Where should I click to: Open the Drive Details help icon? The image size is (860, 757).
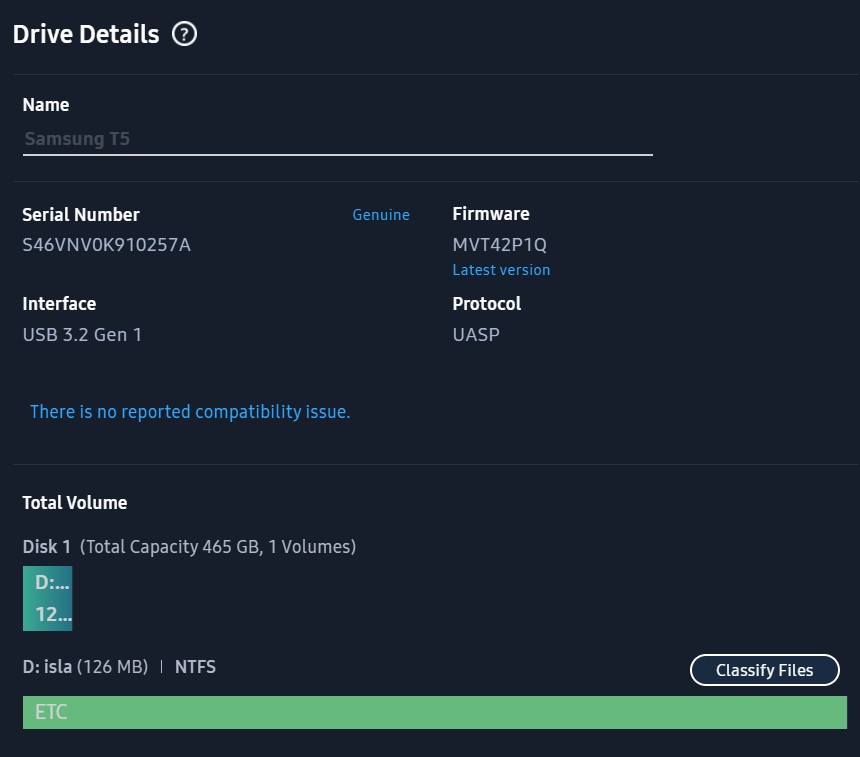(184, 34)
